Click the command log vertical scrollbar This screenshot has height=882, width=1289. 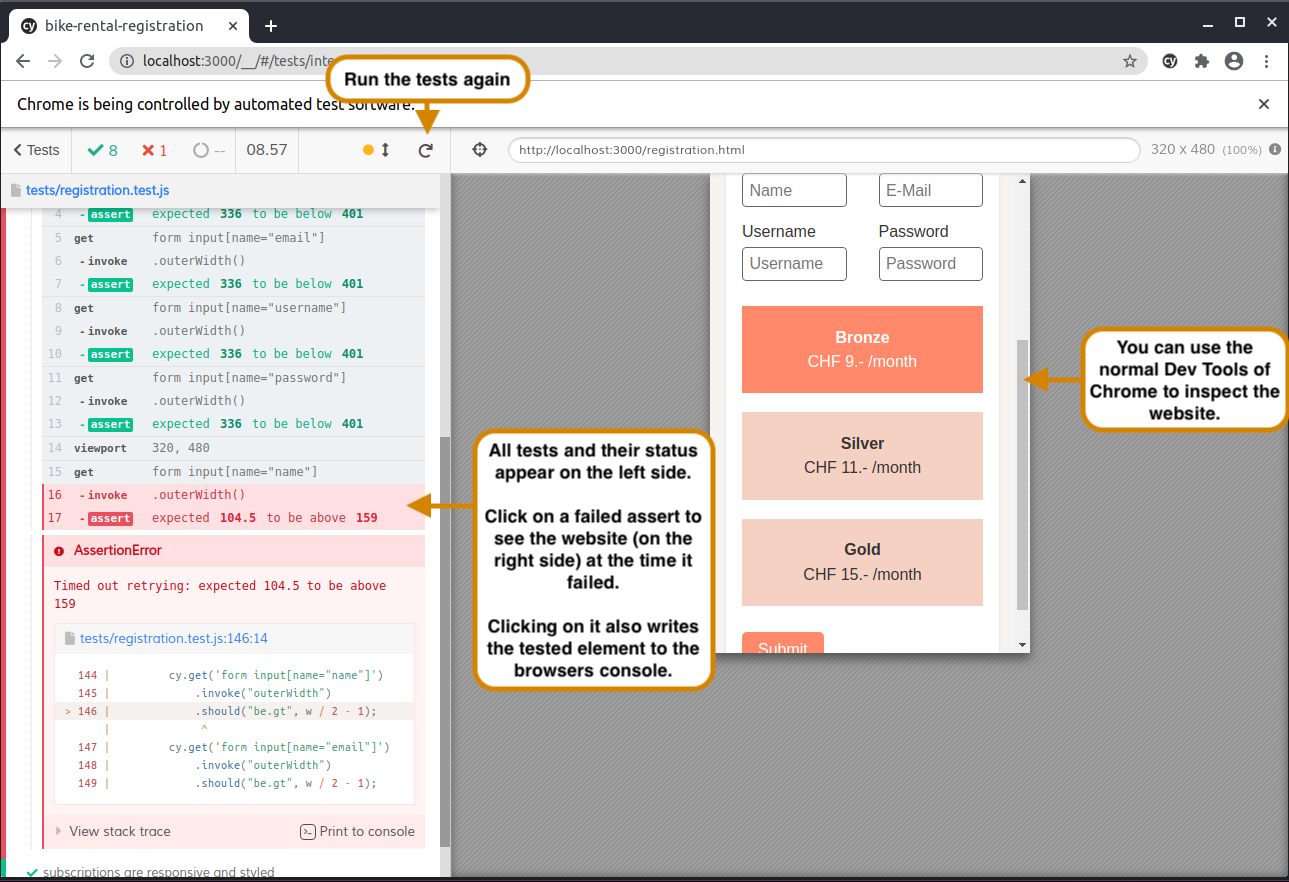tap(445, 640)
